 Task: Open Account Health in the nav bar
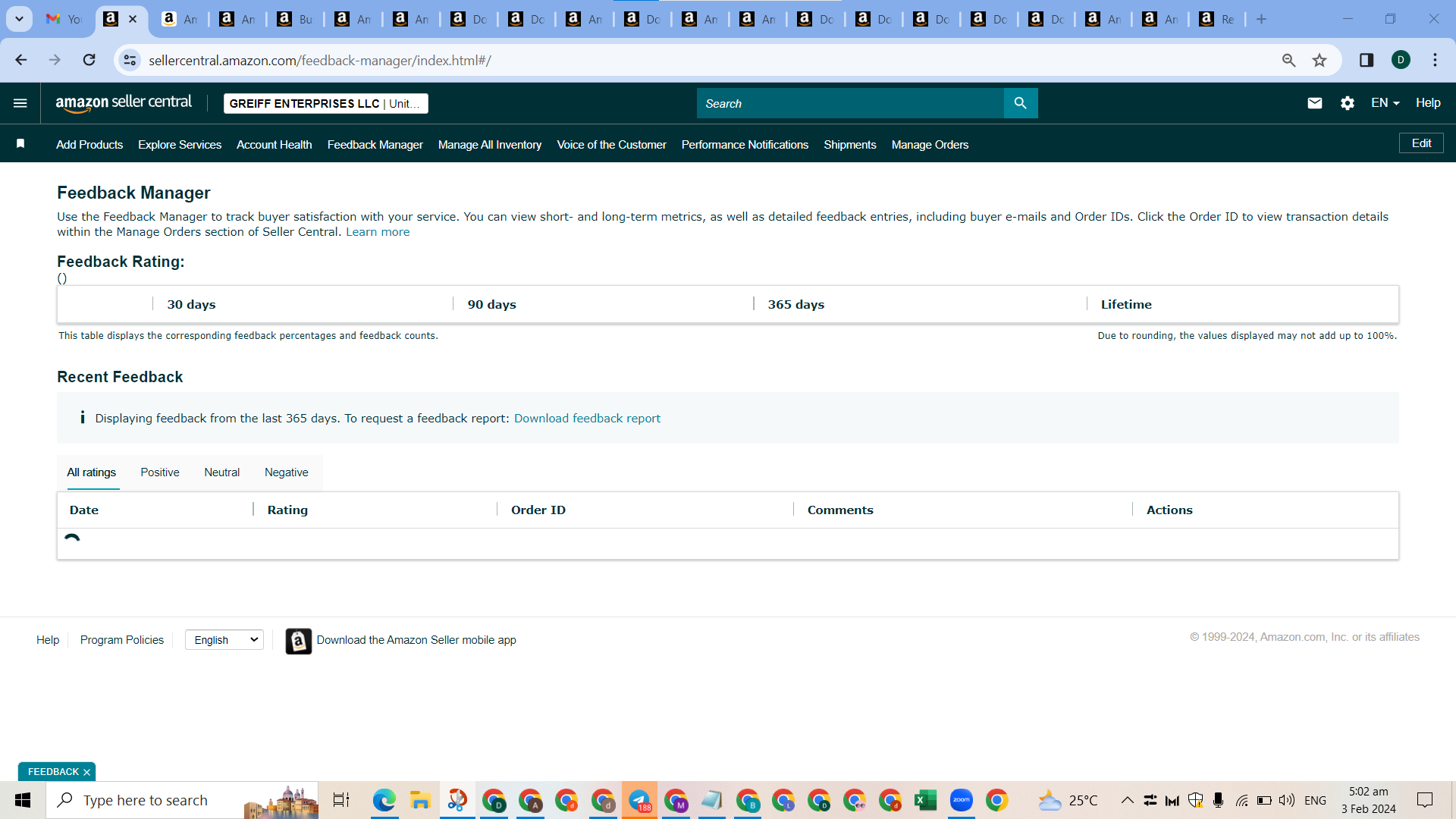tap(275, 145)
